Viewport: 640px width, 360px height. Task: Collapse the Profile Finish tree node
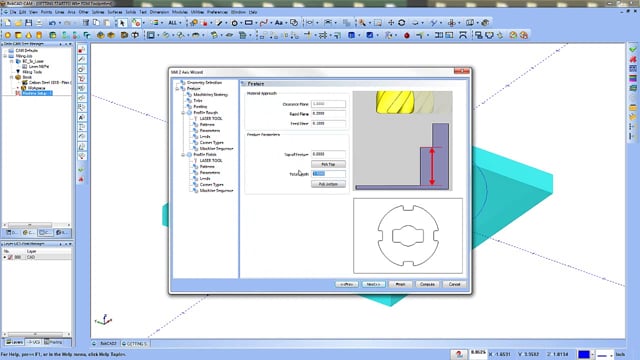(x=183, y=155)
